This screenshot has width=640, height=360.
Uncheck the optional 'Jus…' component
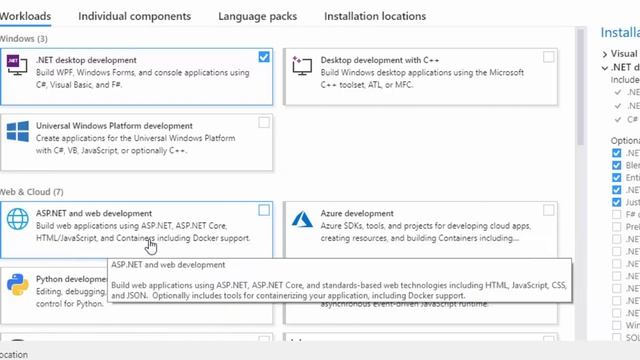coord(617,202)
